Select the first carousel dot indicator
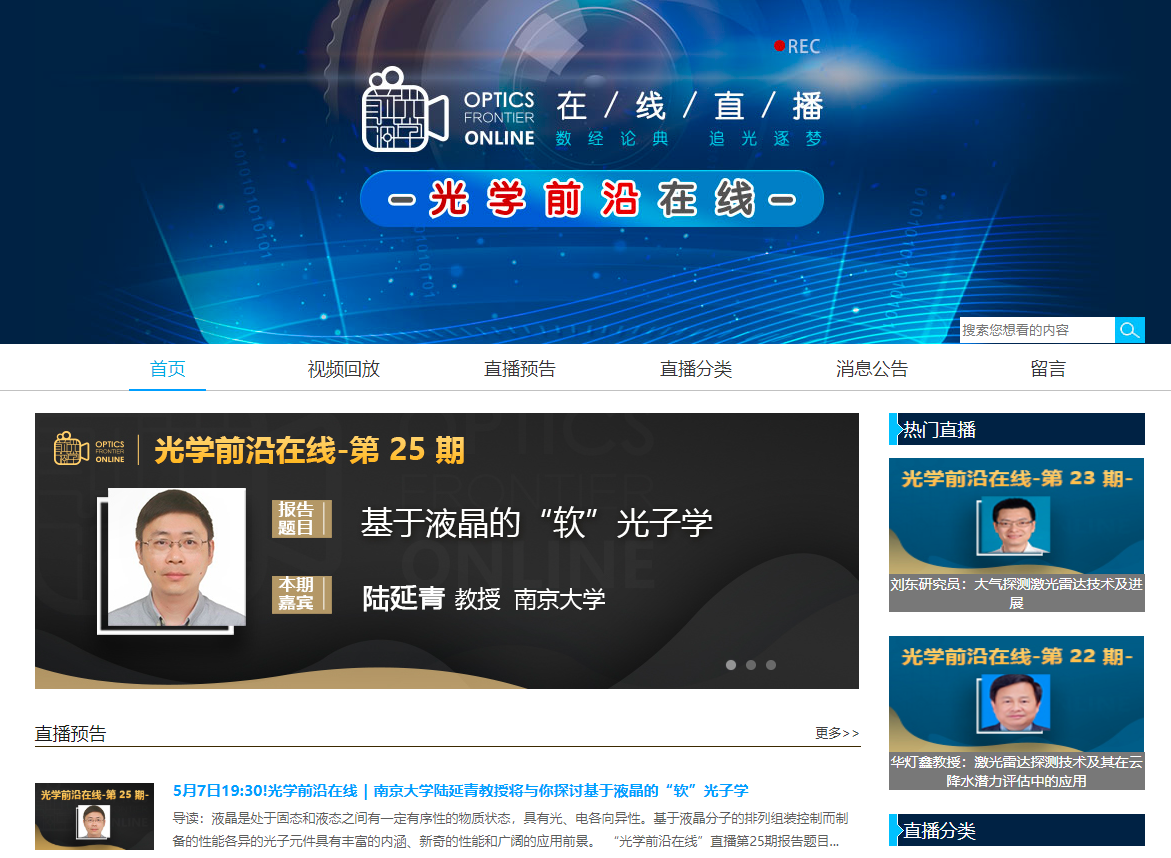This screenshot has height=858, width=1171. click(x=731, y=665)
